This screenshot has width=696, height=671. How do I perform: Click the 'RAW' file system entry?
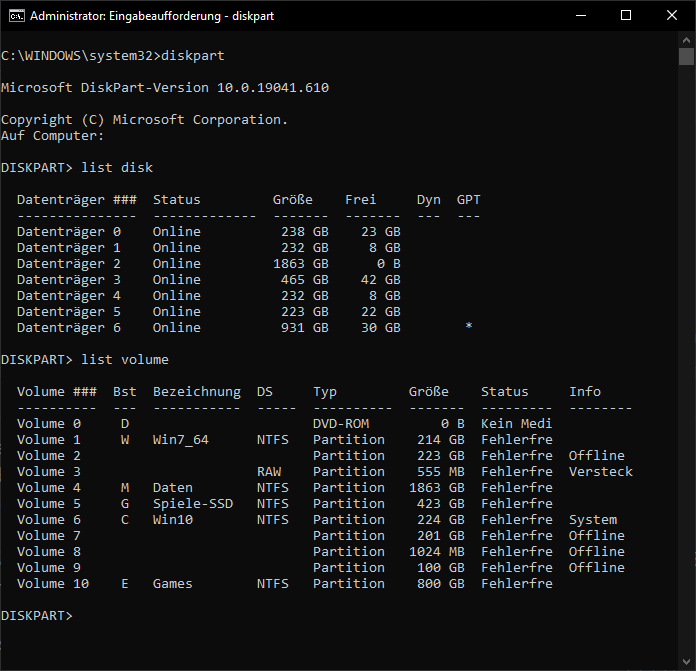click(269, 471)
